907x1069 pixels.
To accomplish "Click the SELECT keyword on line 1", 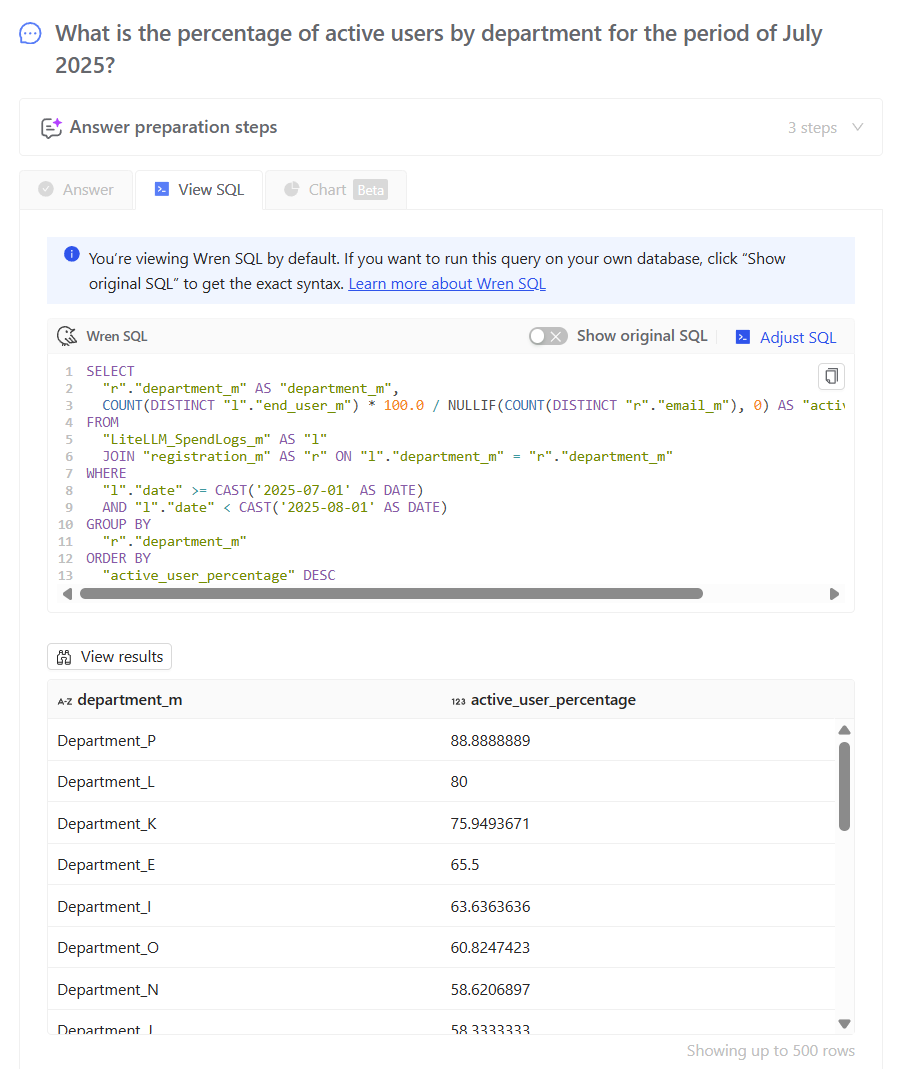I will pos(110,371).
